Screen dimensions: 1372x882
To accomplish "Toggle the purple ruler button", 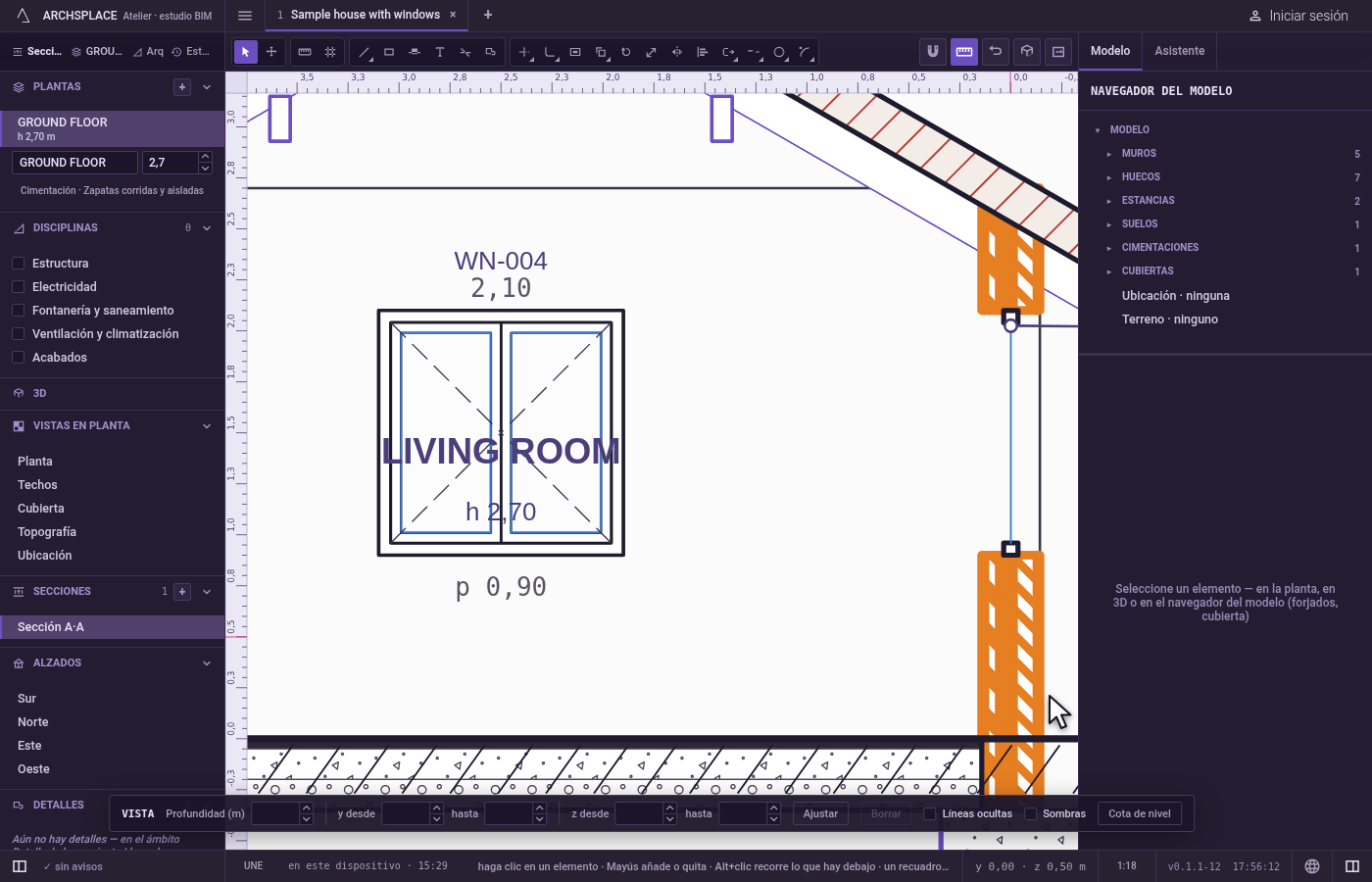I will [964, 51].
